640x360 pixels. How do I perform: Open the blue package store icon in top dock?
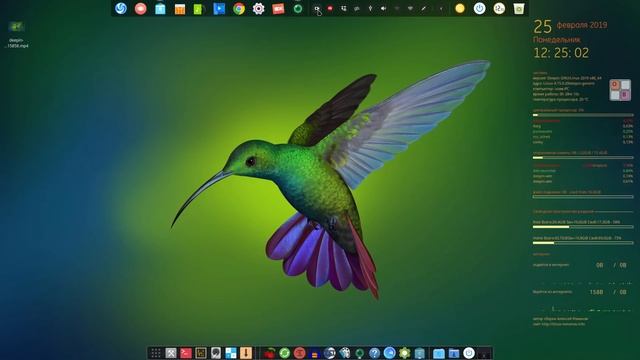coord(160,9)
